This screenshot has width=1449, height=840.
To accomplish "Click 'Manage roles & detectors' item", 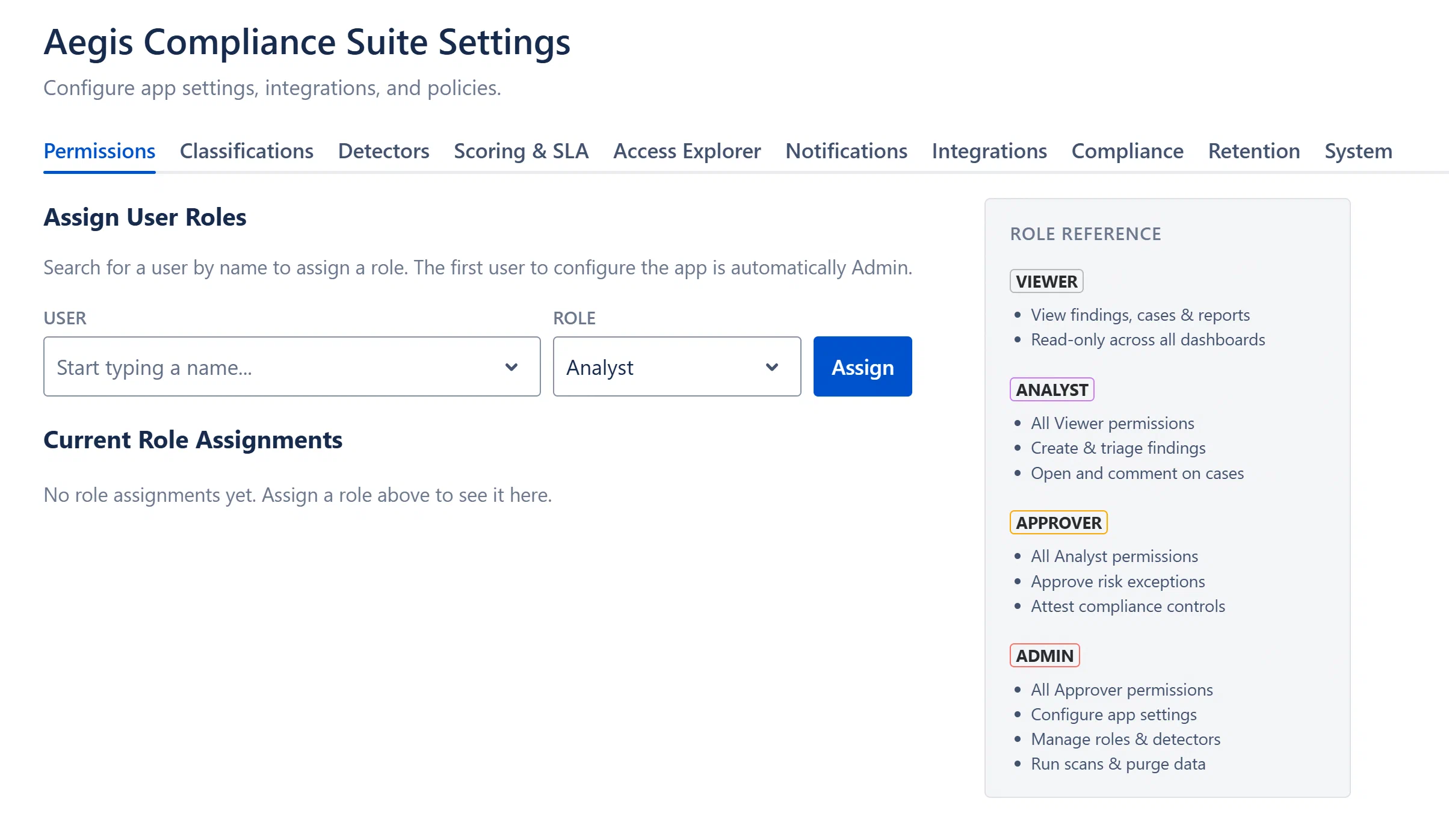I will (x=1126, y=739).
